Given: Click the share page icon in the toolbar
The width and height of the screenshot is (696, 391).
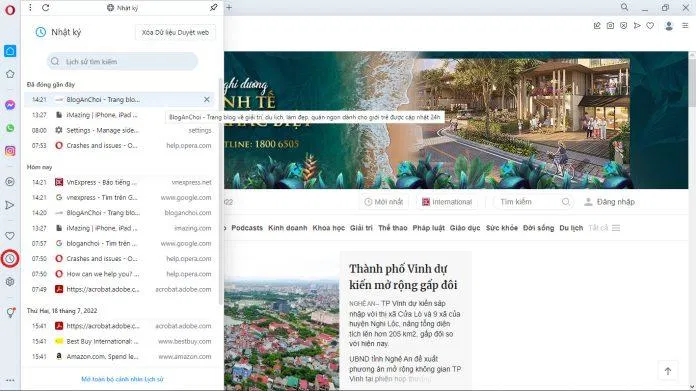Looking at the screenshot, I should tap(597, 26).
